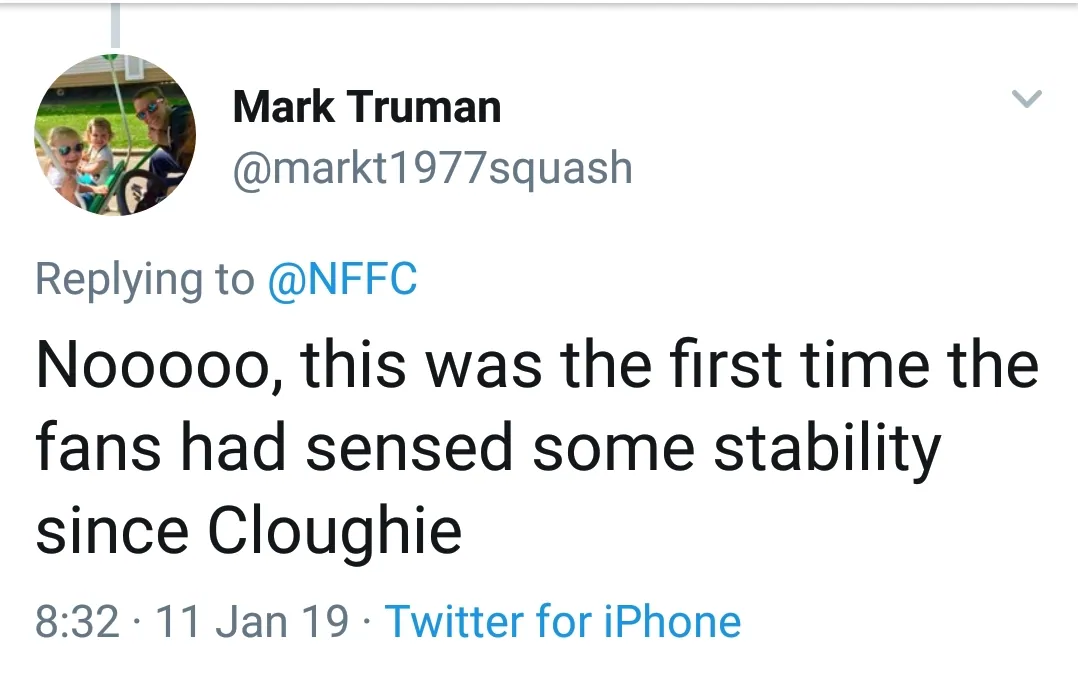Open the tweet options chevron menu
Image resolution: width=1078 pixels, height=680 pixels.
click(x=1027, y=99)
